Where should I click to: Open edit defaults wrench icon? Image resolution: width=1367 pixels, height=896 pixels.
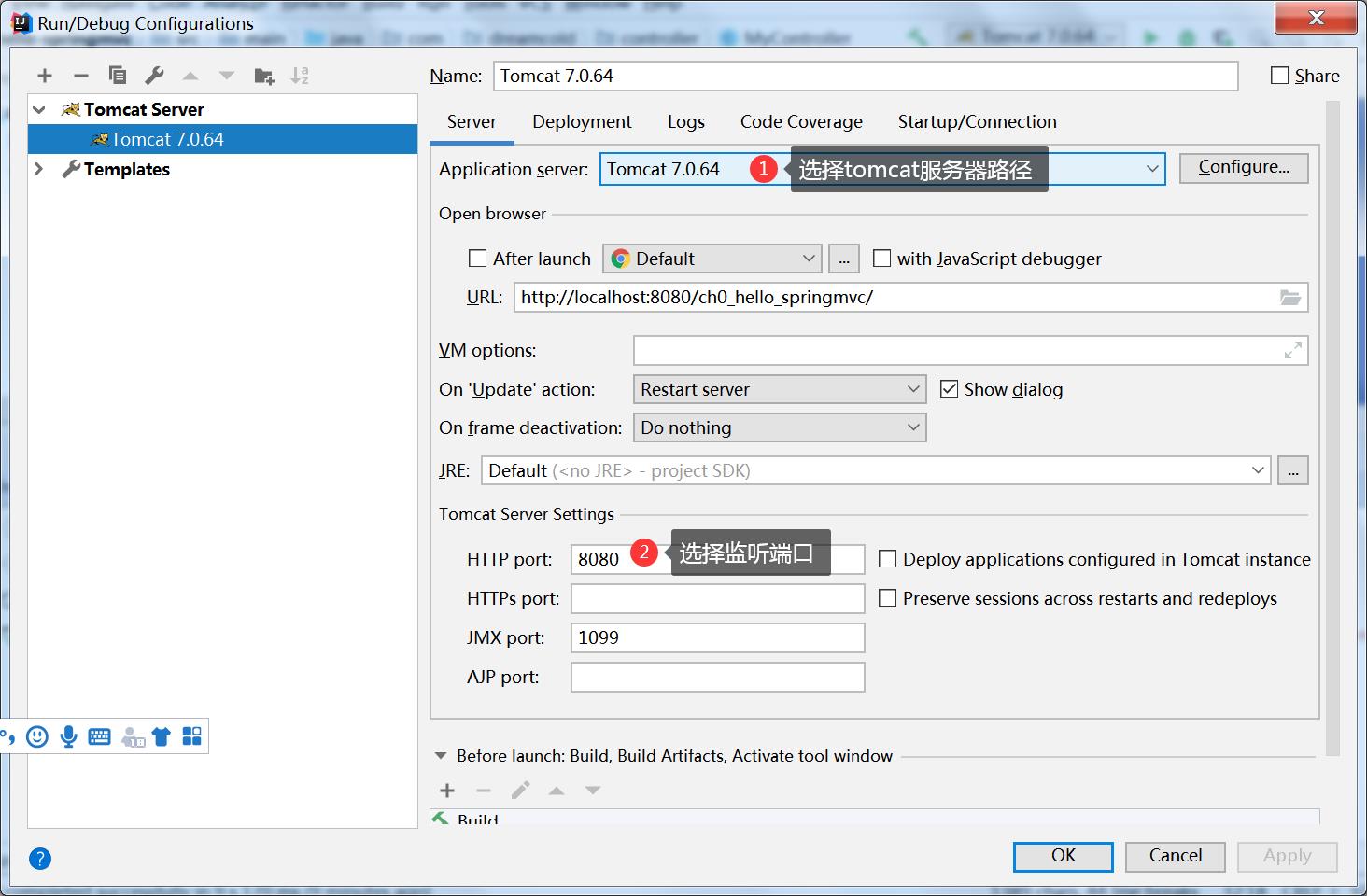[x=154, y=76]
